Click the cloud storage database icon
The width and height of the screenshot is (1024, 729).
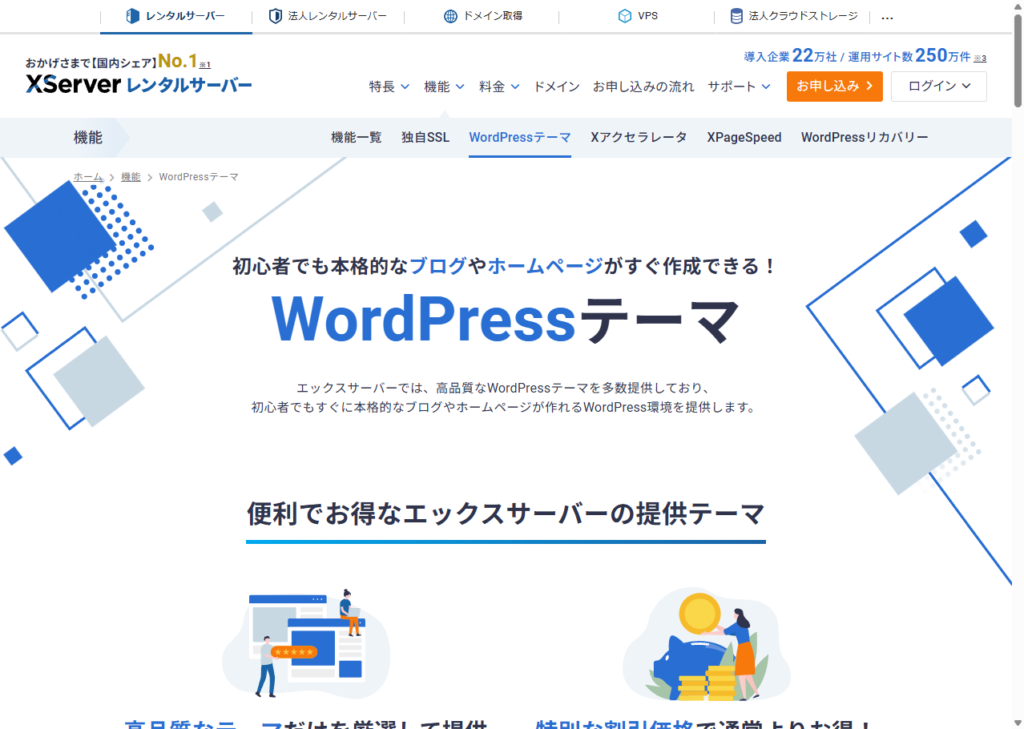coord(736,16)
